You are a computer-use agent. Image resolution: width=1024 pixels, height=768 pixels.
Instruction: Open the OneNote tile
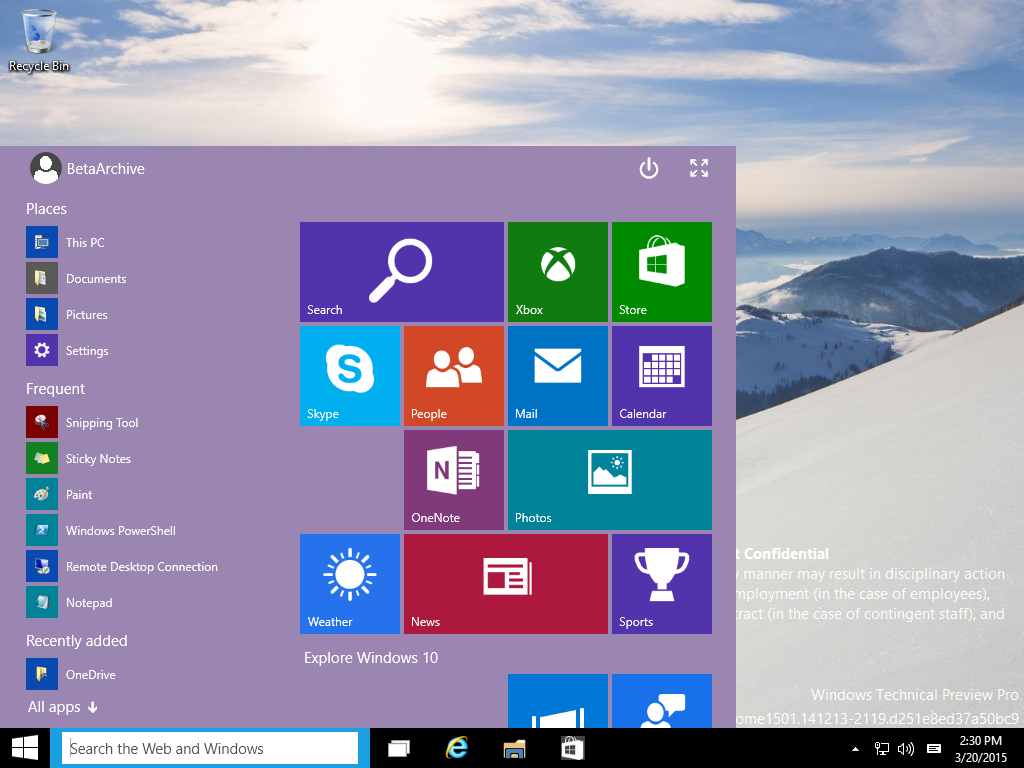[x=453, y=479]
